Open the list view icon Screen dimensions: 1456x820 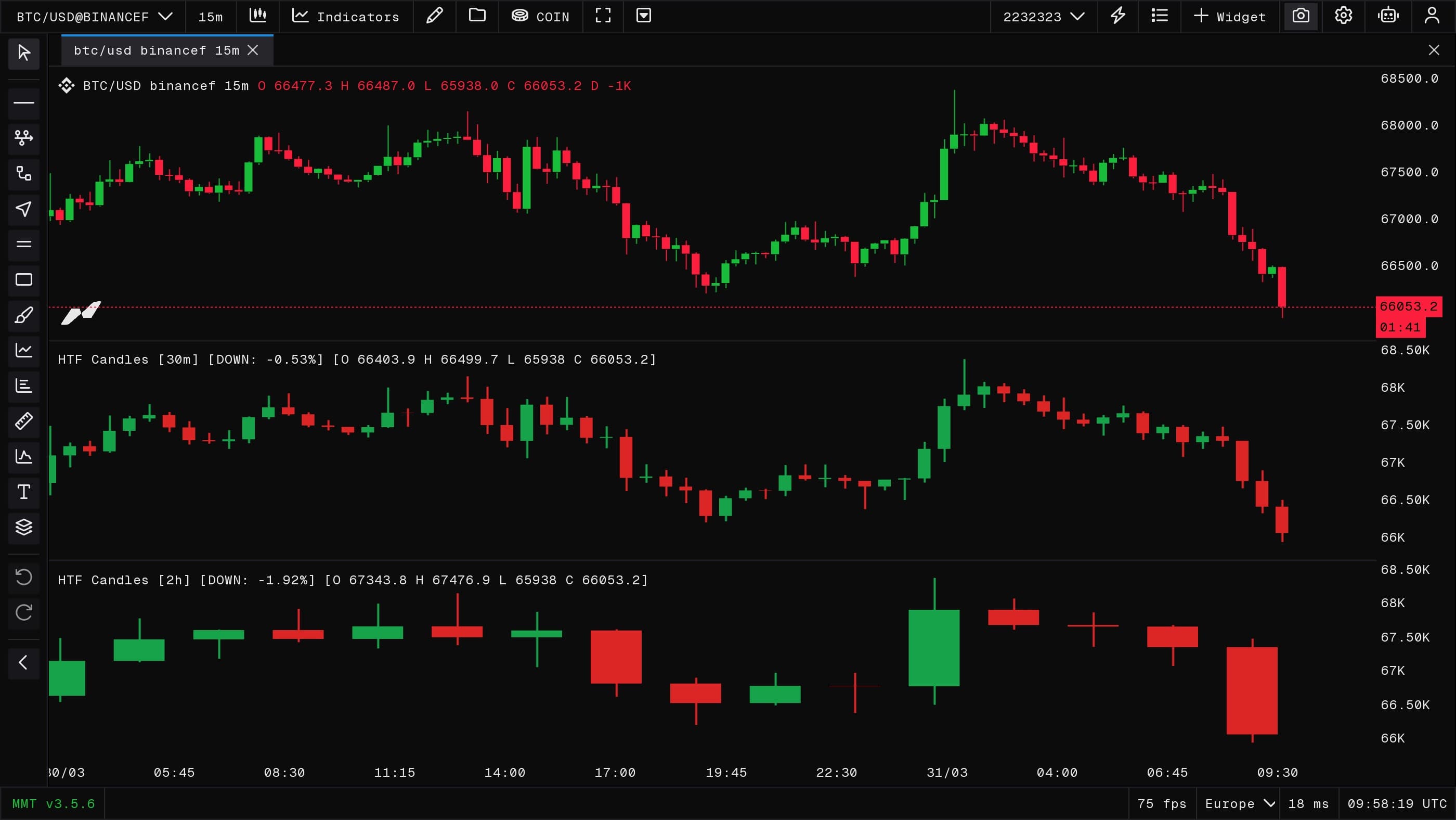(x=1159, y=16)
